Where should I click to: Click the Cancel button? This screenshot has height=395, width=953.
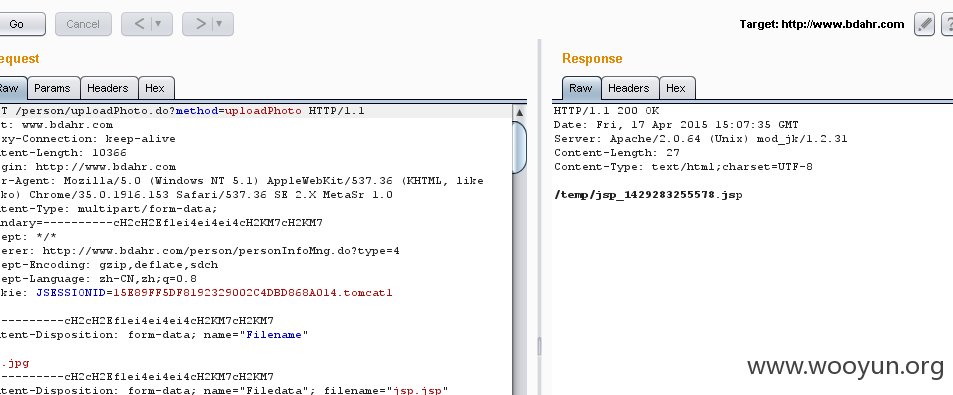tap(83, 24)
